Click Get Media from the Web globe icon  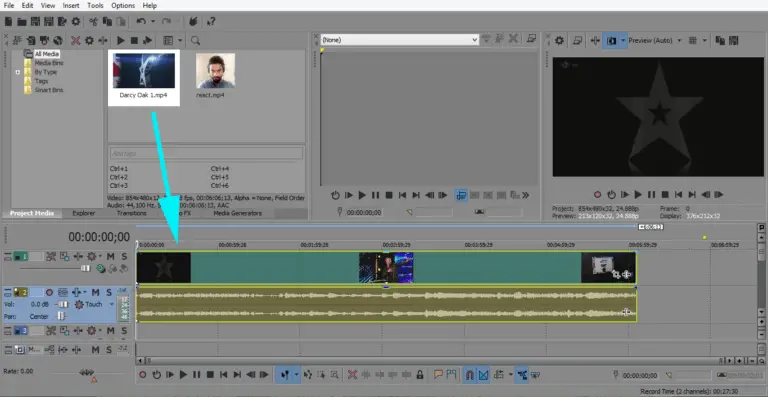tap(58, 40)
